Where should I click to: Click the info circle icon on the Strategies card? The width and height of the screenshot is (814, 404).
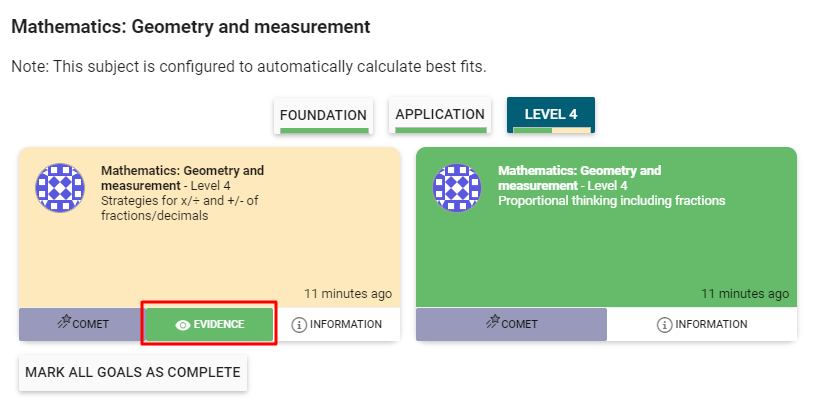click(x=299, y=325)
